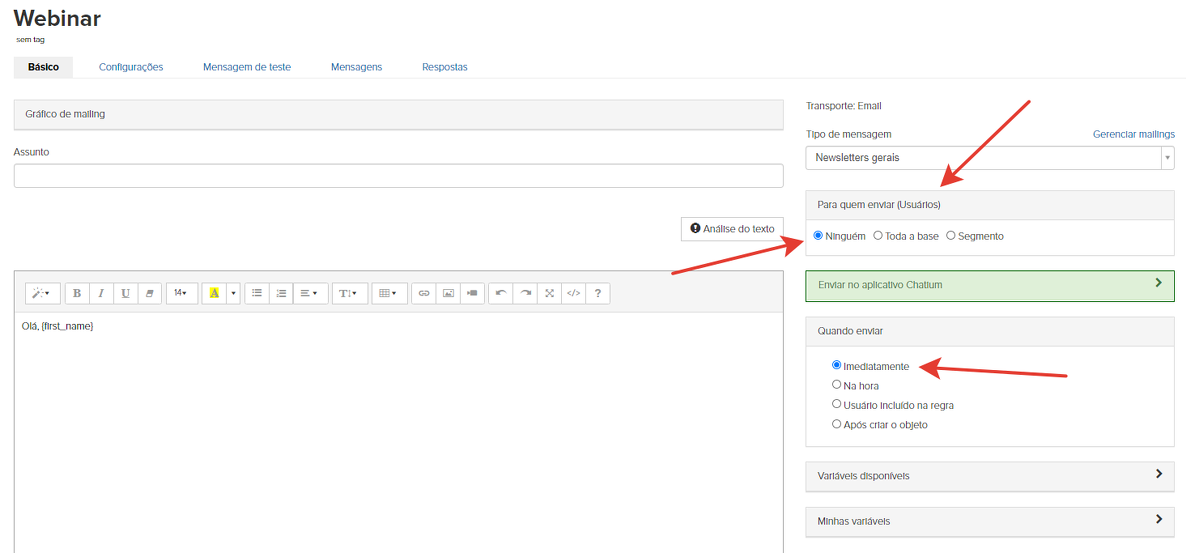Open the 'Mensagem de teste' tab
Viewport: 1199px width, 553px height.
click(247, 67)
